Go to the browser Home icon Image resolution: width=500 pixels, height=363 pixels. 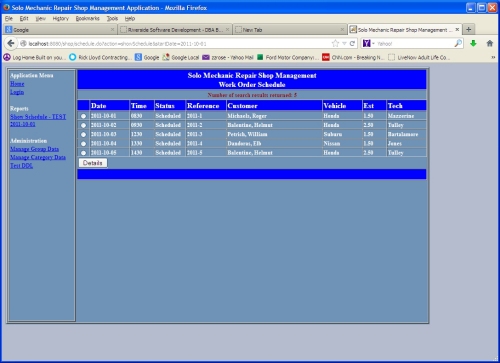[490, 43]
